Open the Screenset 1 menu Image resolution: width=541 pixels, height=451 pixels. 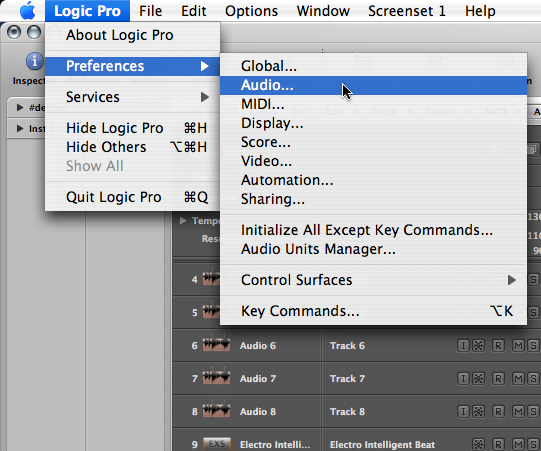click(407, 11)
